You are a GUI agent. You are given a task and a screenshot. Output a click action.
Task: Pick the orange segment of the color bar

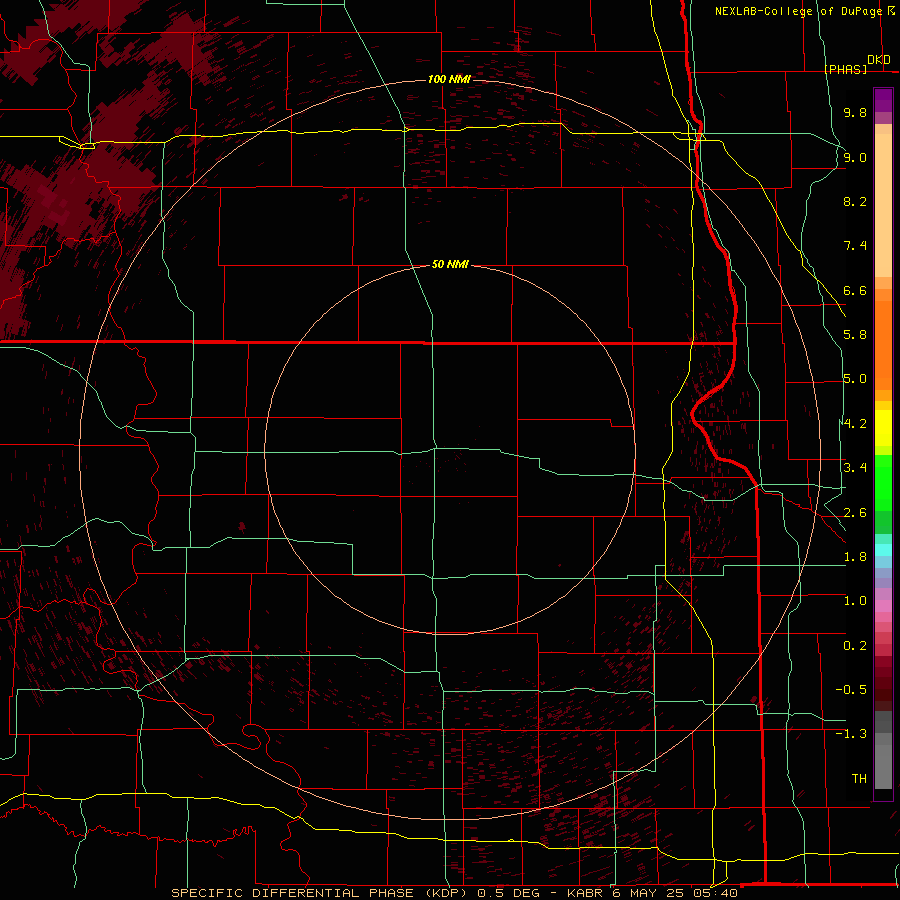point(883,346)
